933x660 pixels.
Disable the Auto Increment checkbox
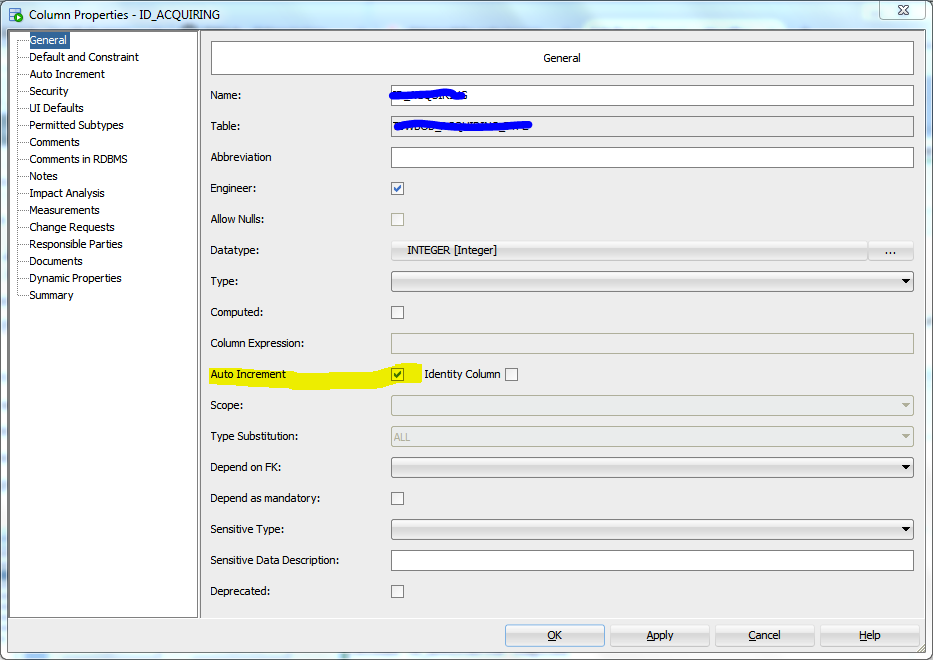tap(397, 374)
